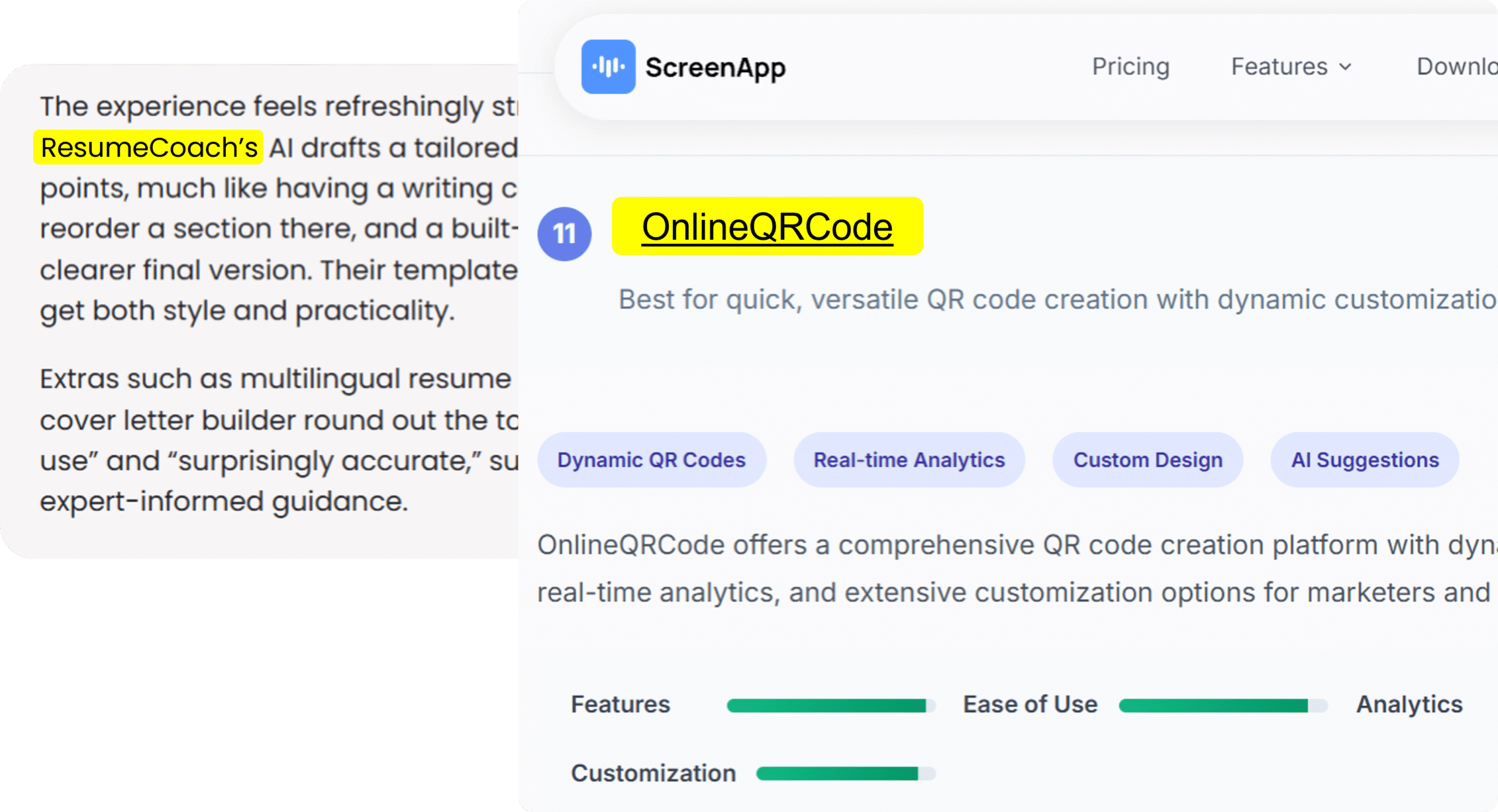The image size is (1498, 812).
Task: Expand the chevron beside Features
Action: 1346,67
